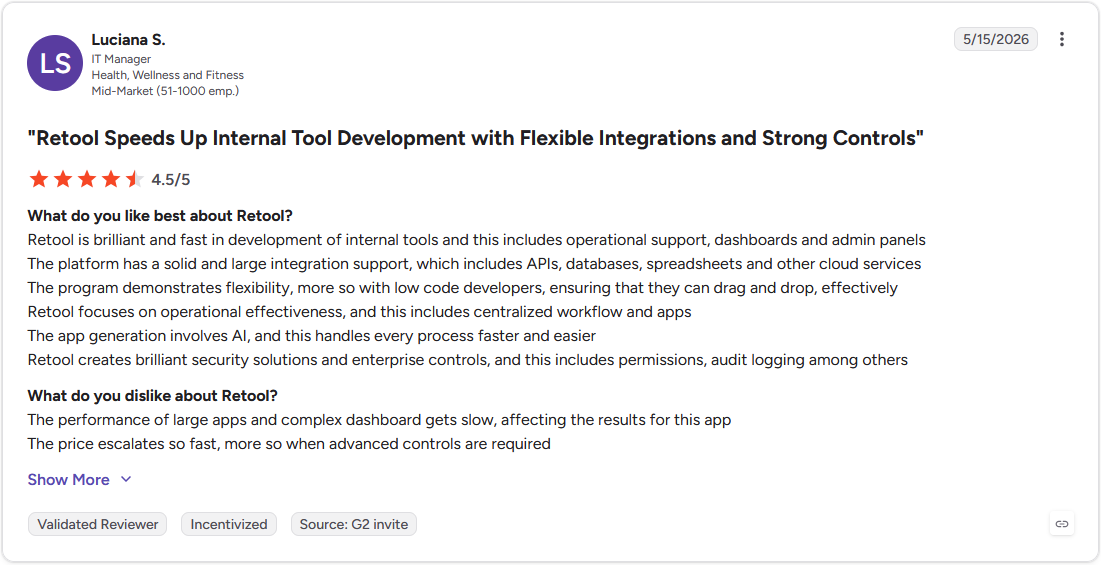Screen dimensions: 1101x565
Task: Click the Source: G2 invite tag
Action: coord(354,524)
